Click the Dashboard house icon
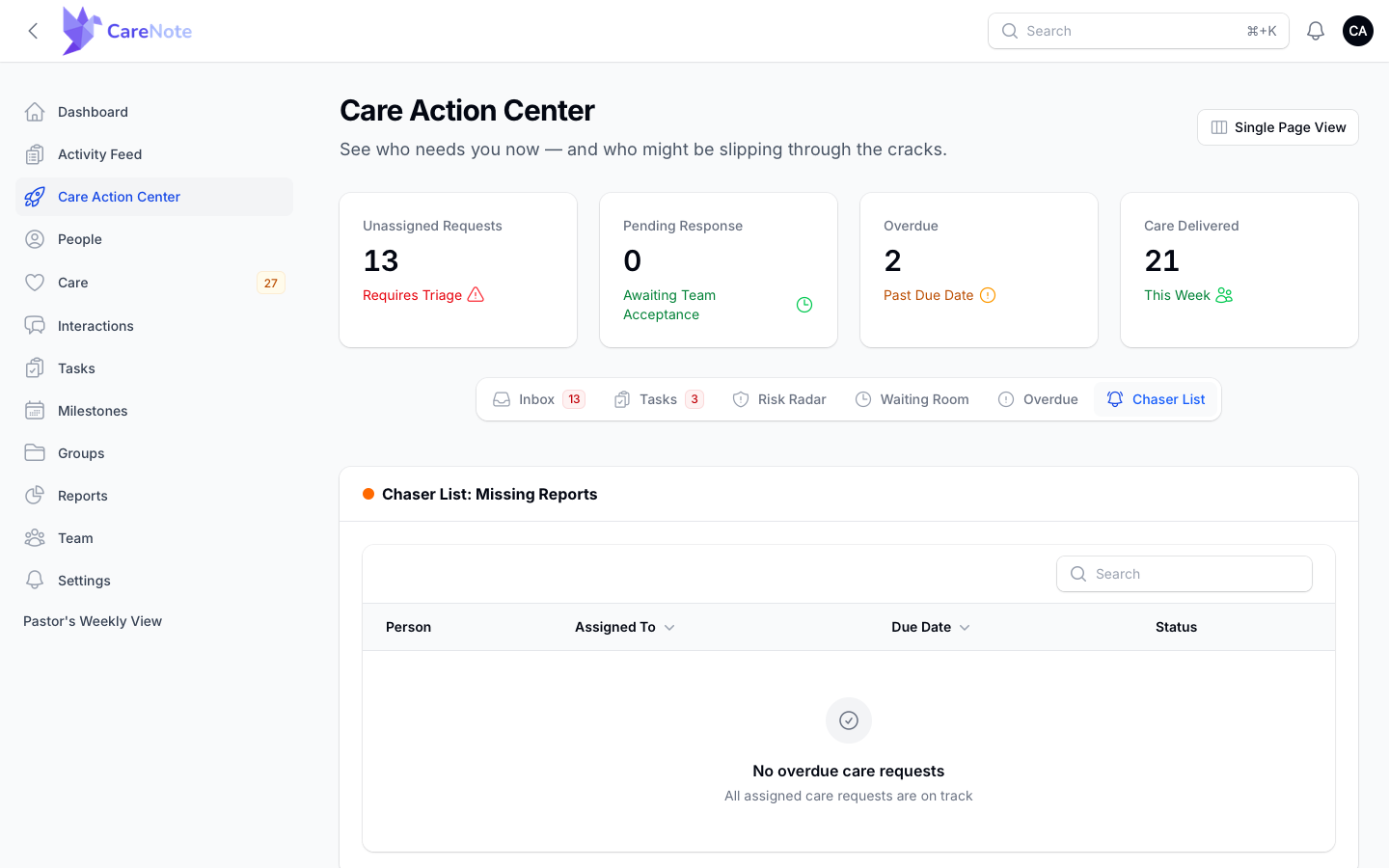Screen dimensions: 1389x868 click(x=35, y=112)
